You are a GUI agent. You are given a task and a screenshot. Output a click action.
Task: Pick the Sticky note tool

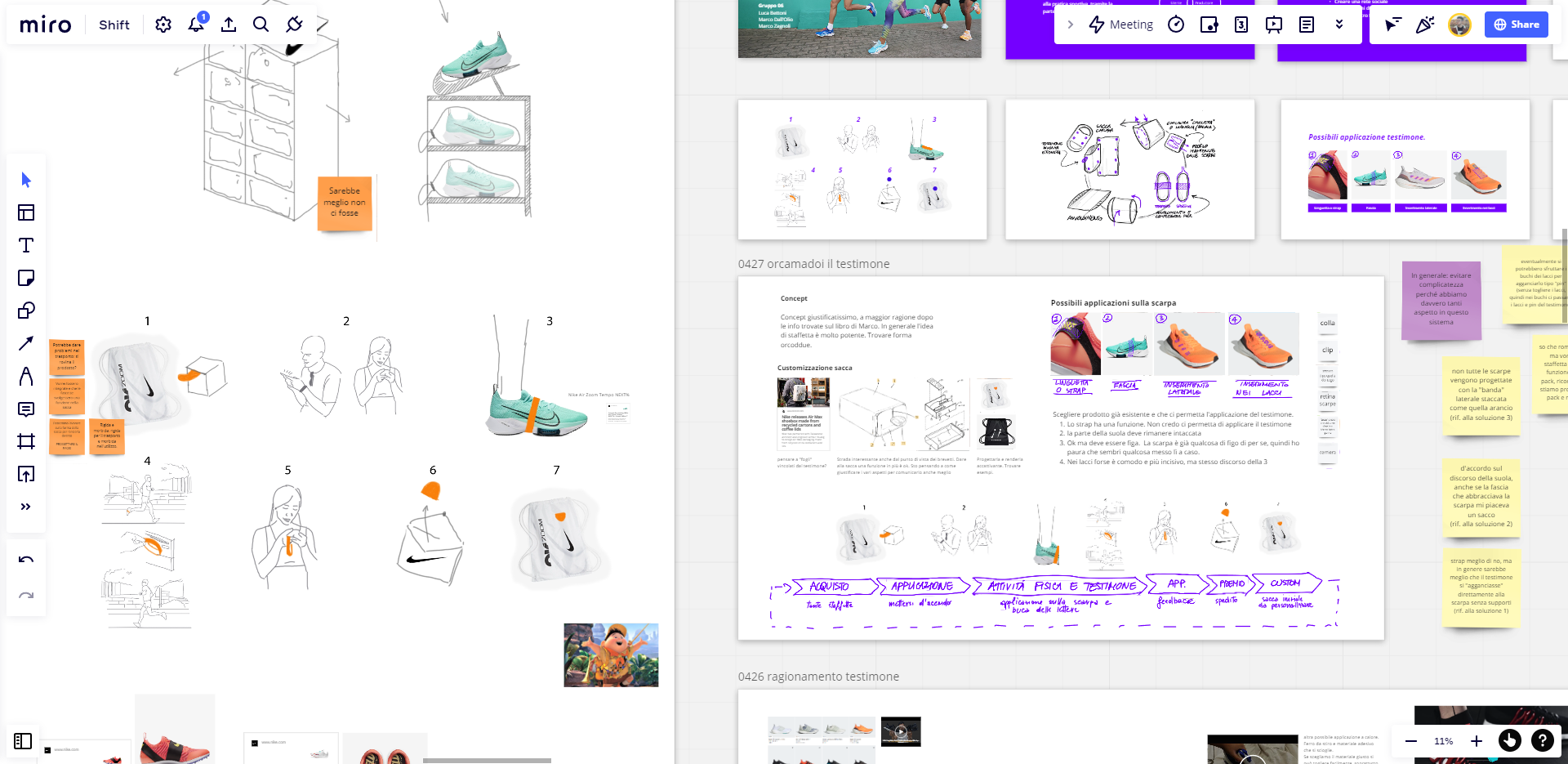26,278
